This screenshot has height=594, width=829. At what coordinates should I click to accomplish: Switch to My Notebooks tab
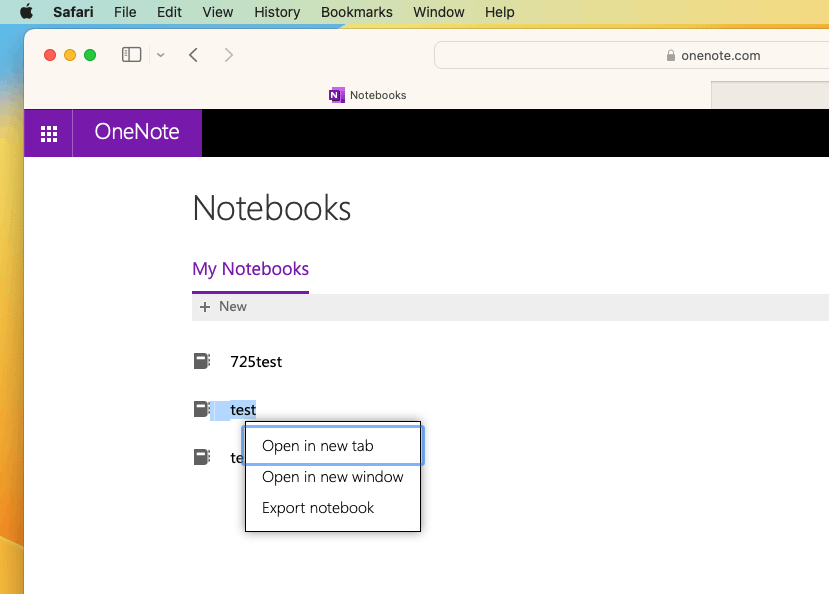coord(250,269)
